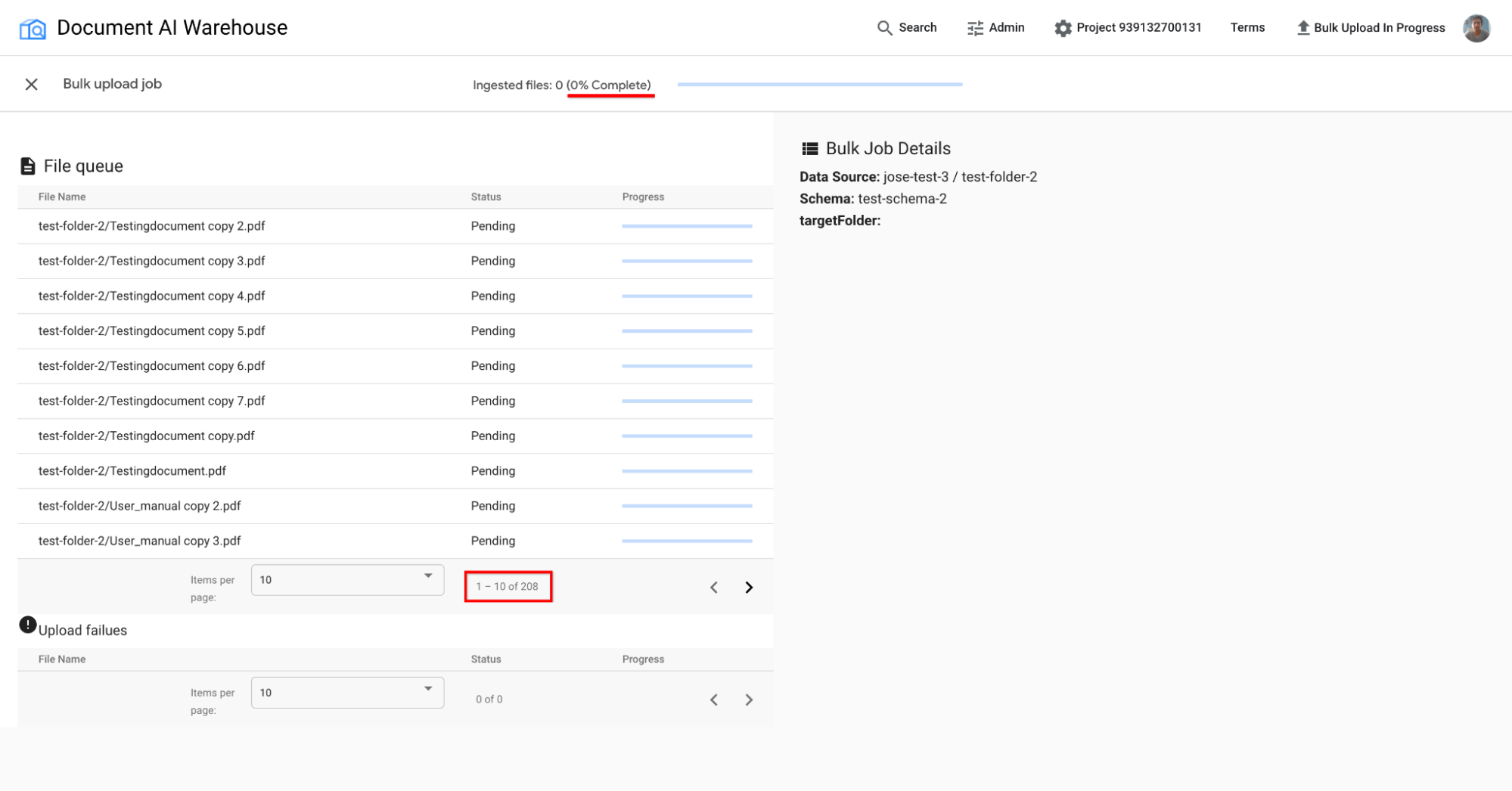Click the Admin sliders icon
This screenshot has height=791, width=1512.
coord(975,28)
